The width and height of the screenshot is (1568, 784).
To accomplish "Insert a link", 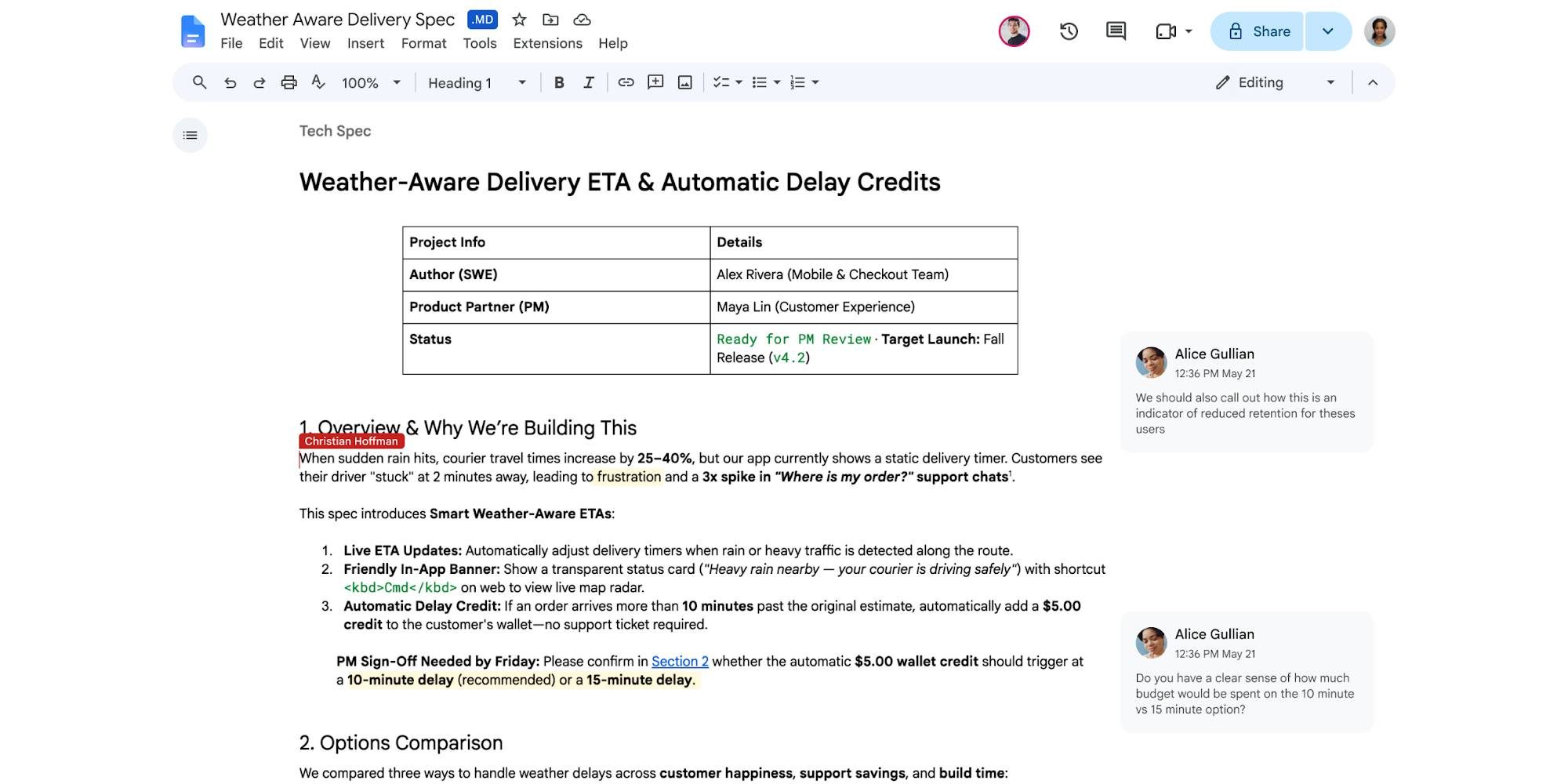I will tap(626, 82).
